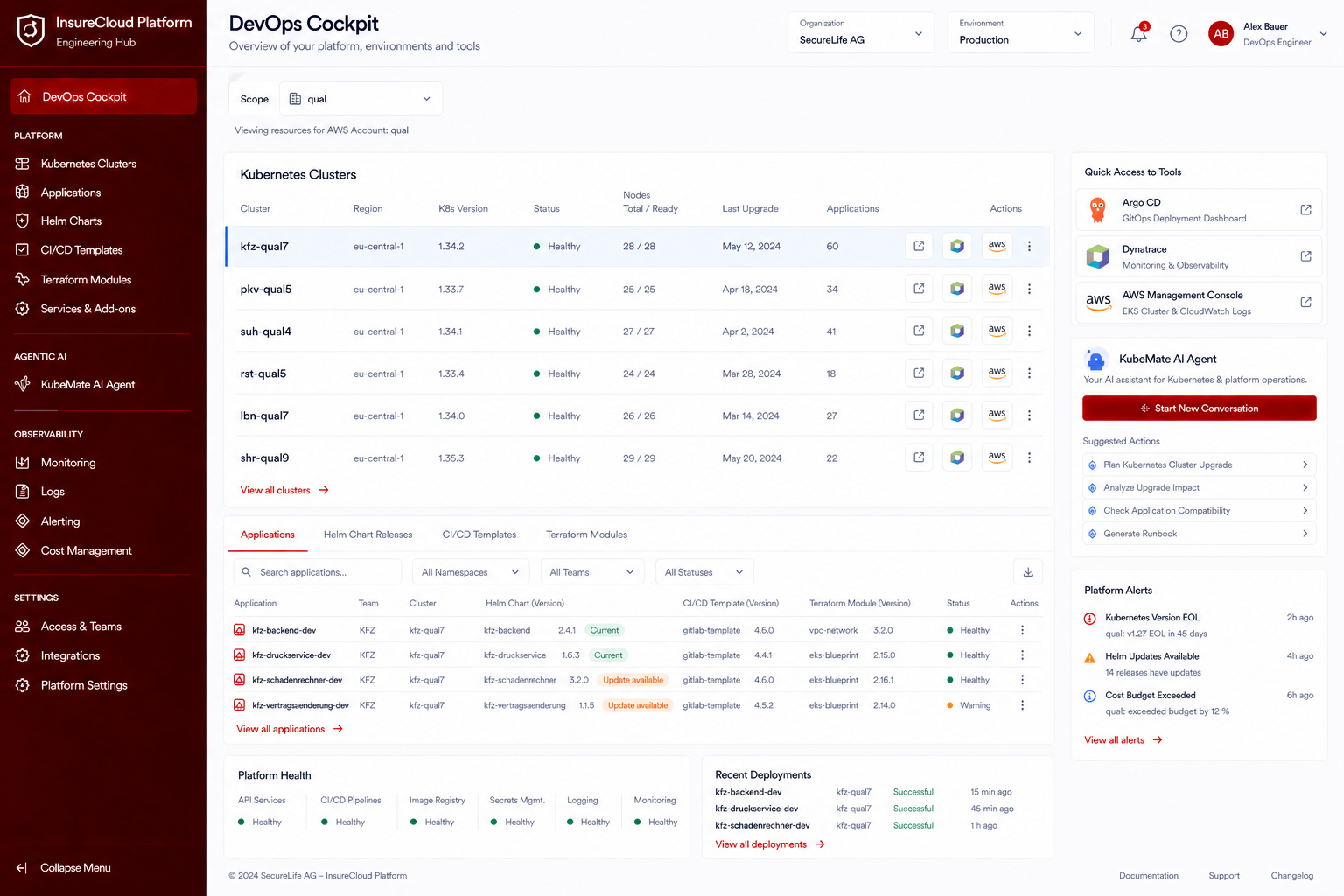Open the Changelog footer link
Screen dimensions: 1344x896
pos(1292,876)
